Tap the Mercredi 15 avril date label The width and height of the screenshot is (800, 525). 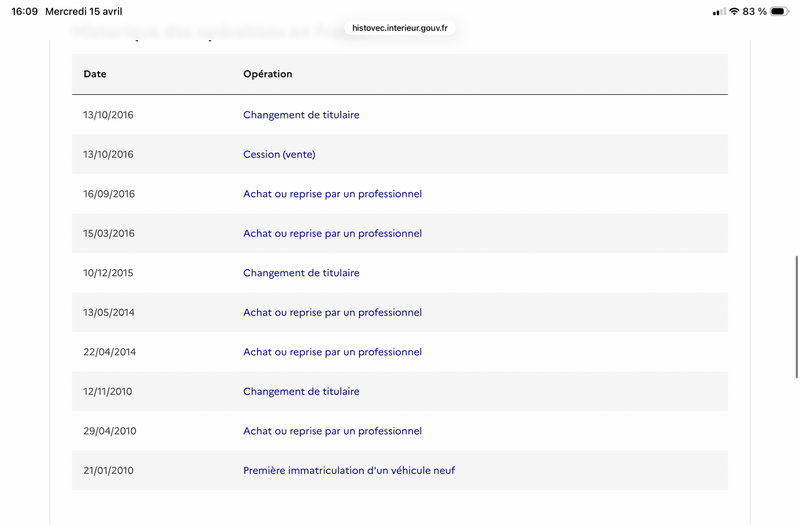pos(84,11)
